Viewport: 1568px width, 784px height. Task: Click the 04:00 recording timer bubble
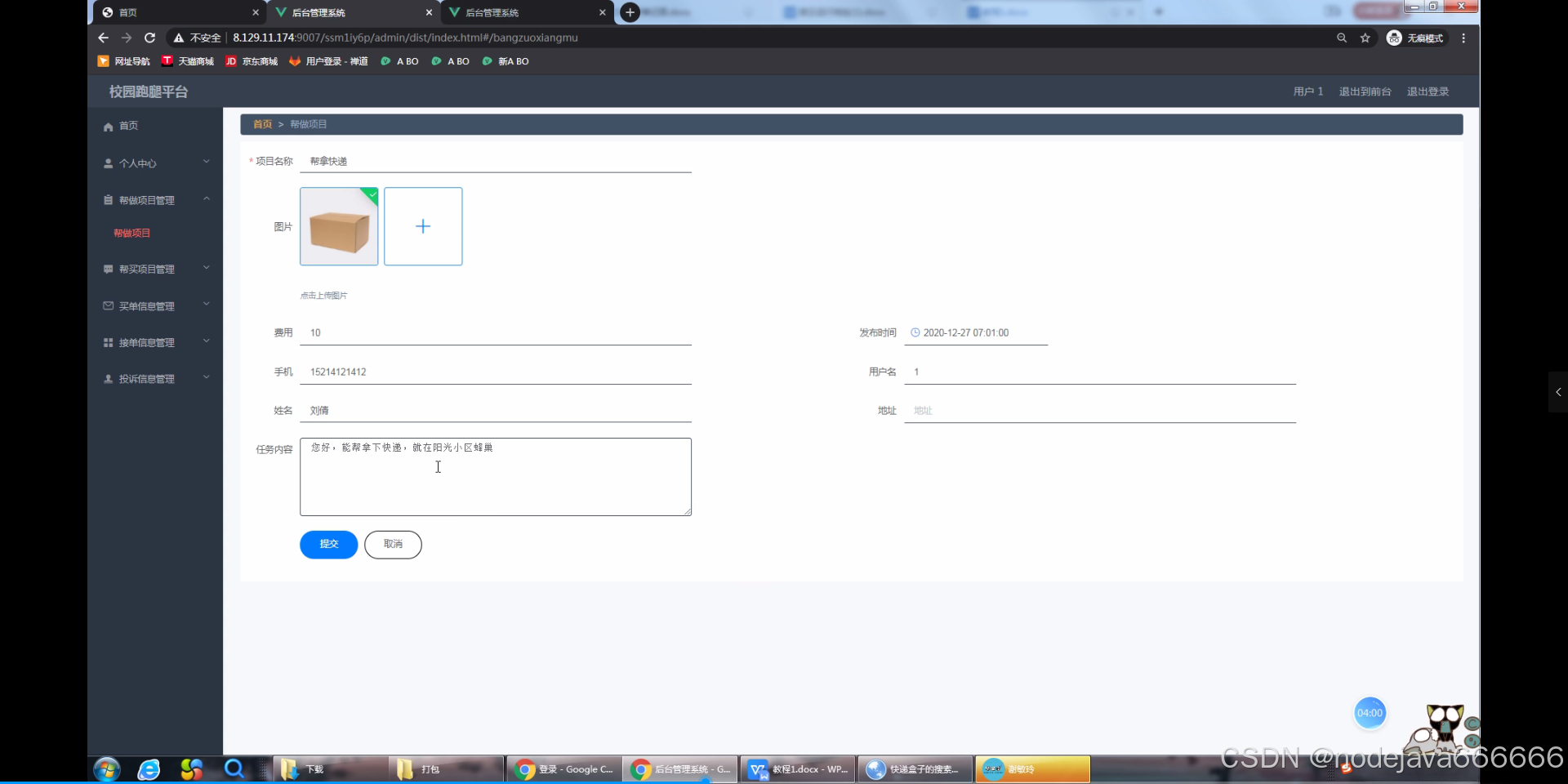click(x=1370, y=713)
